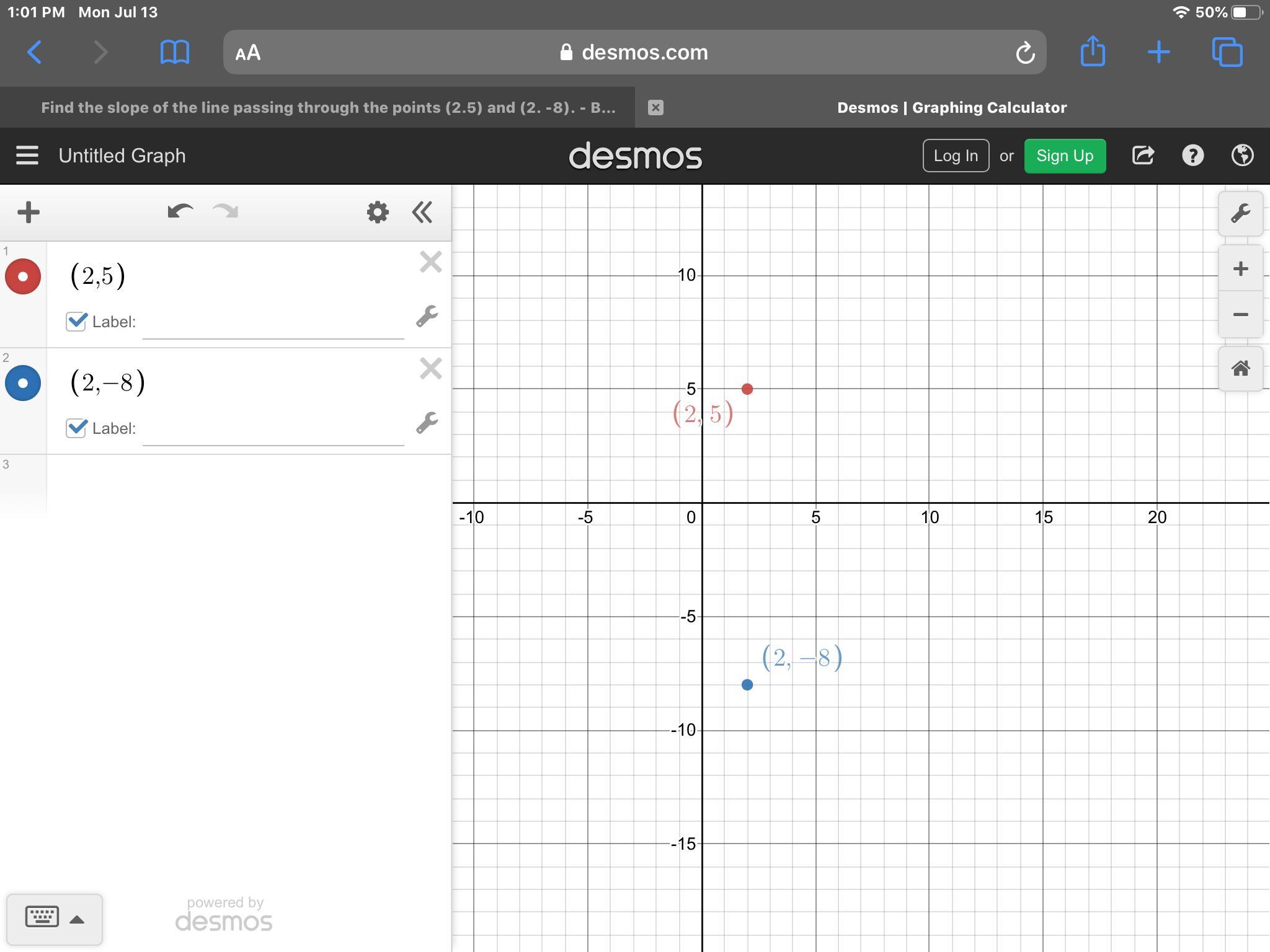
Task: Switch to the slope question browser tab
Action: point(328,108)
